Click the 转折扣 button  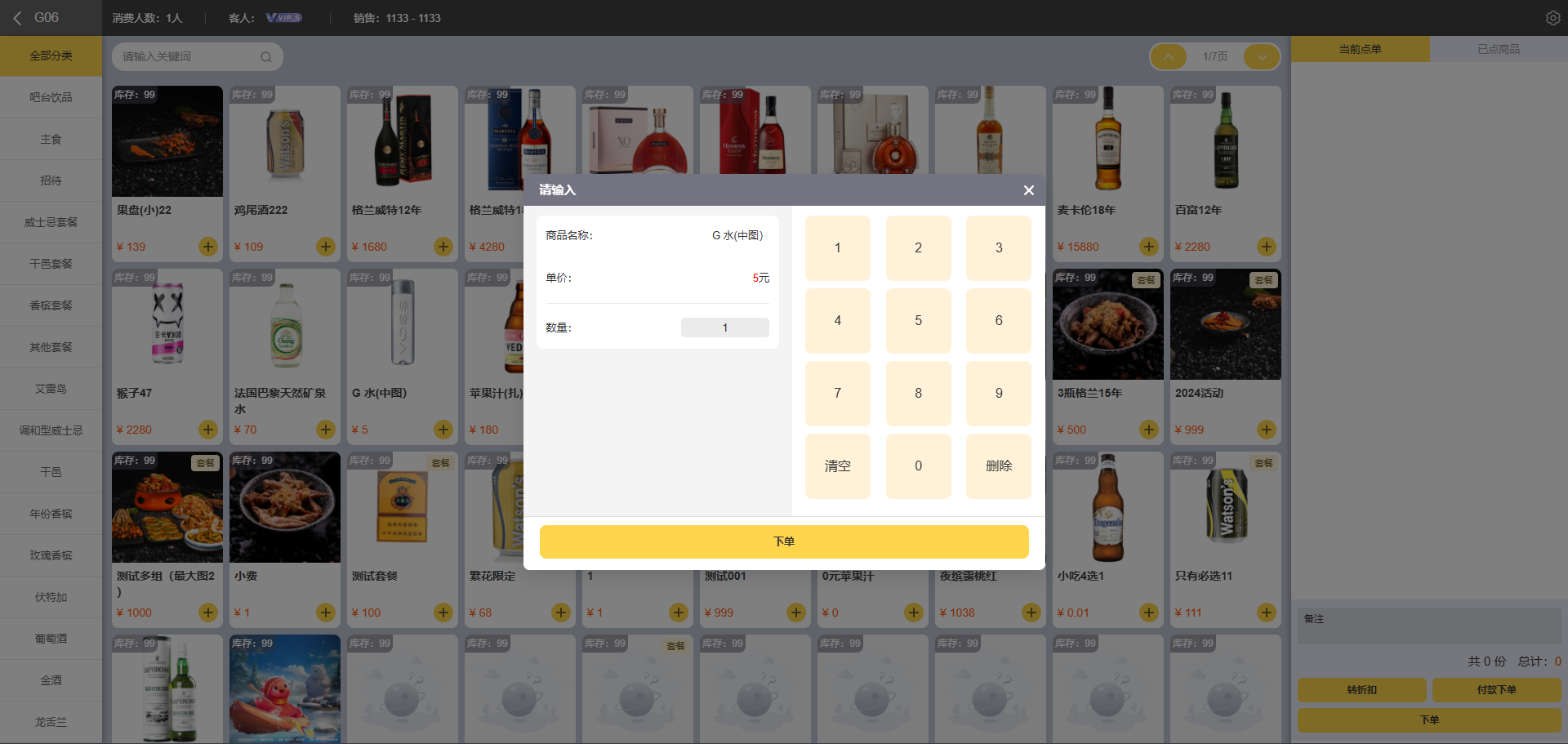point(1362,690)
